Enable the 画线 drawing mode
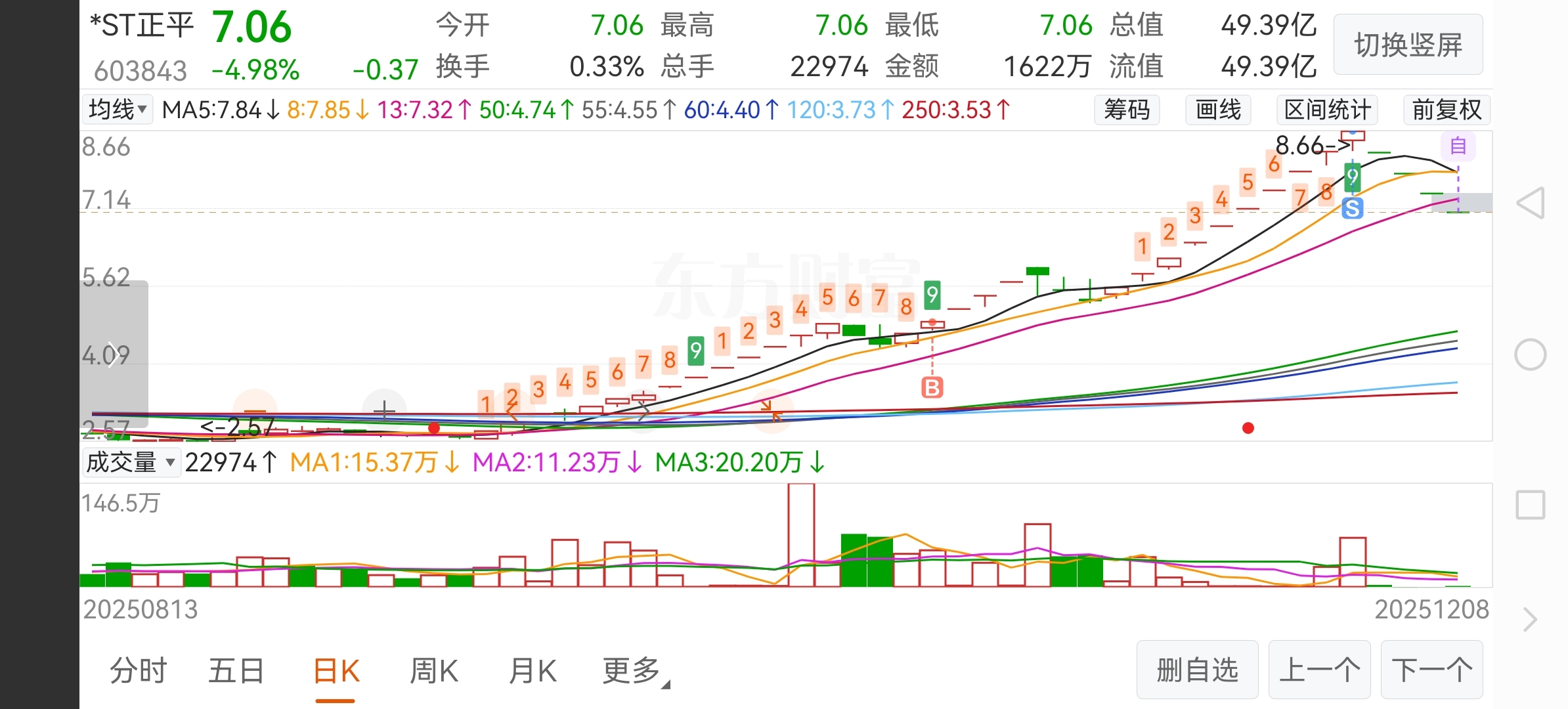 [x=1218, y=110]
